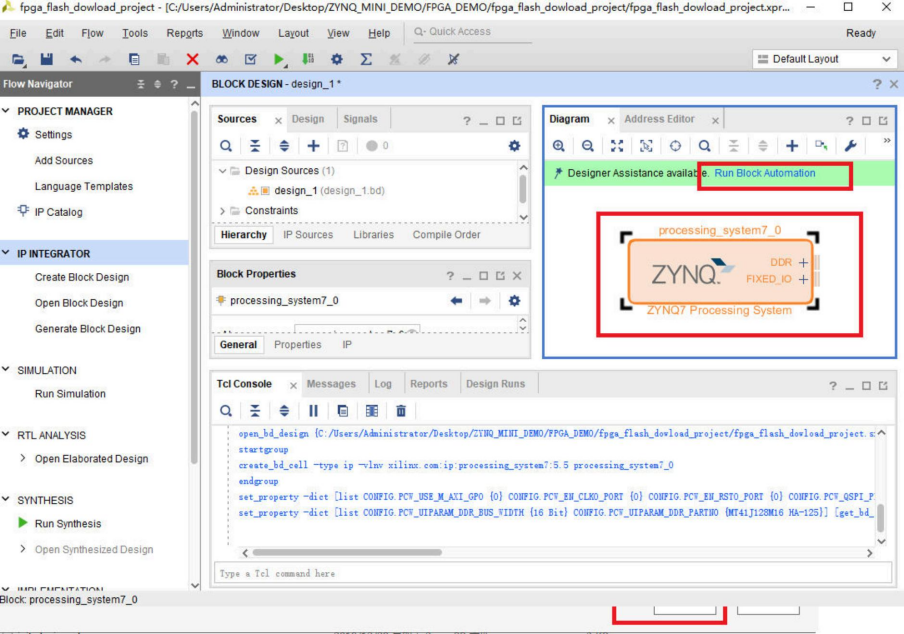Collapse the Design Sources tree node
Viewport: 904px width, 634px height.
click(x=223, y=171)
